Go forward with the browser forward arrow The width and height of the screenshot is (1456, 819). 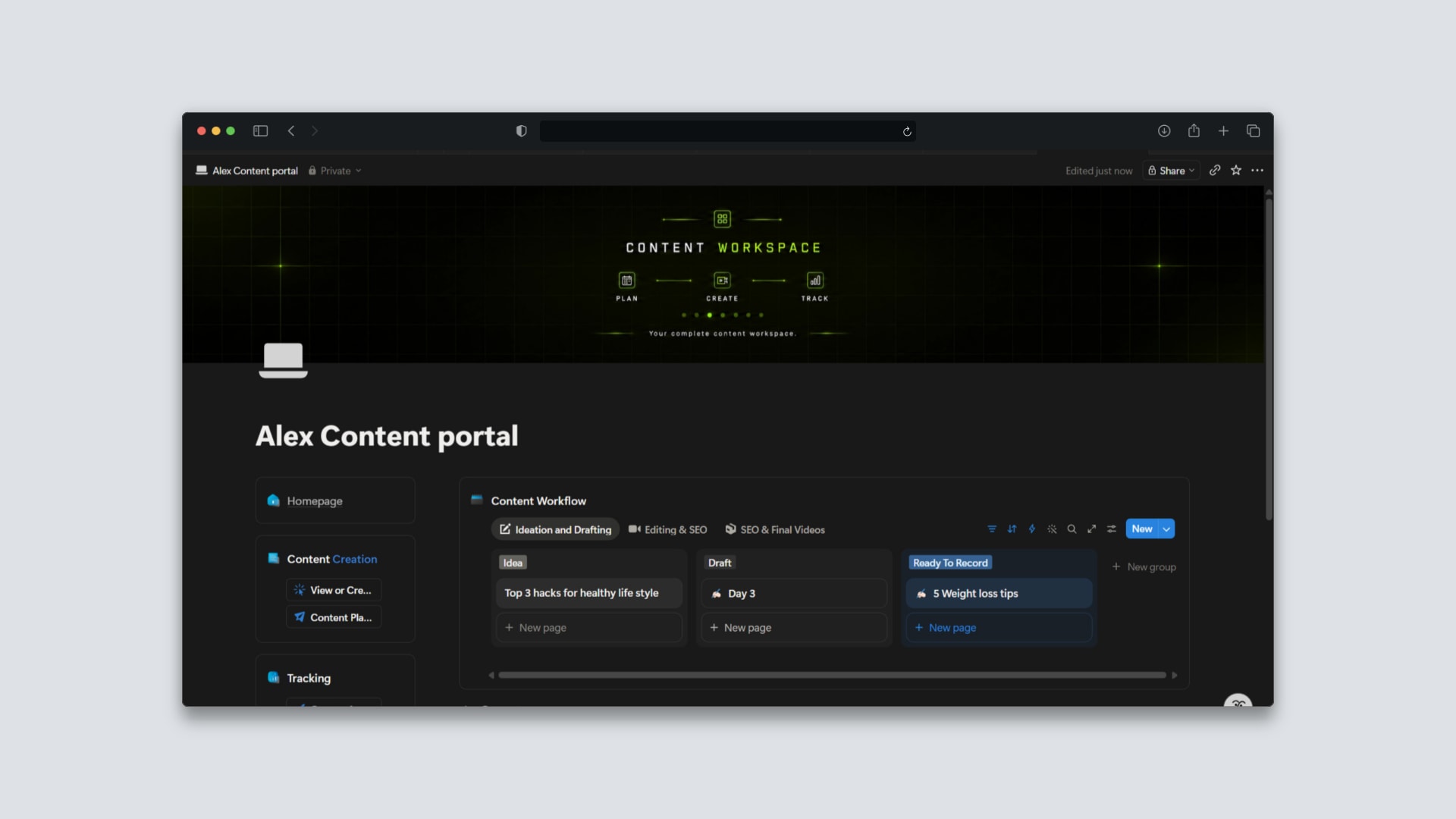pos(315,131)
